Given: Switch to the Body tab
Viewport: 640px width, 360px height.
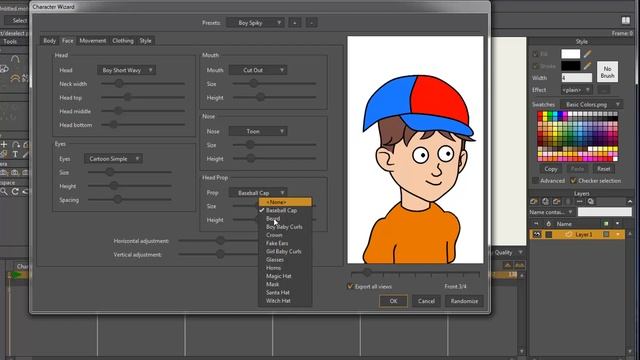Looking at the screenshot, I should click(49, 41).
